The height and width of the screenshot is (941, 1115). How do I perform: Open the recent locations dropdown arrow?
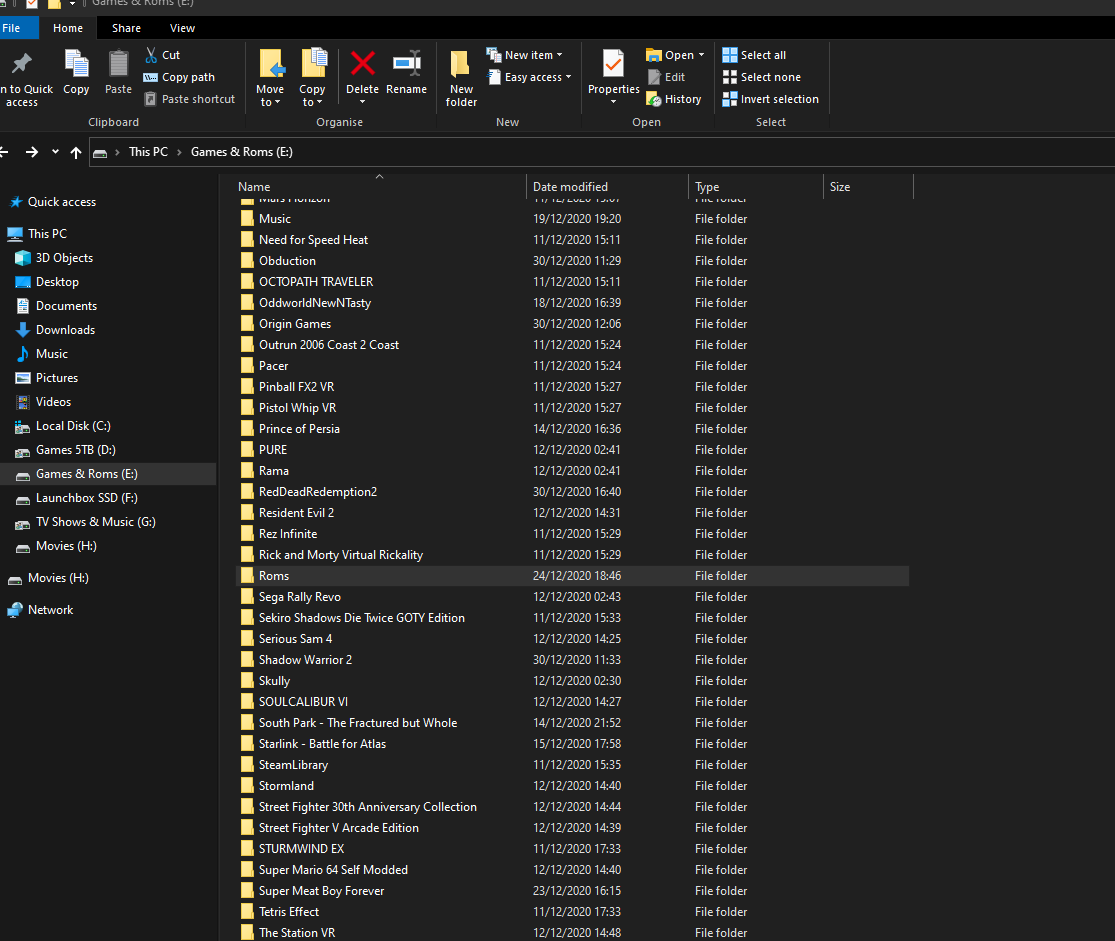(x=55, y=151)
